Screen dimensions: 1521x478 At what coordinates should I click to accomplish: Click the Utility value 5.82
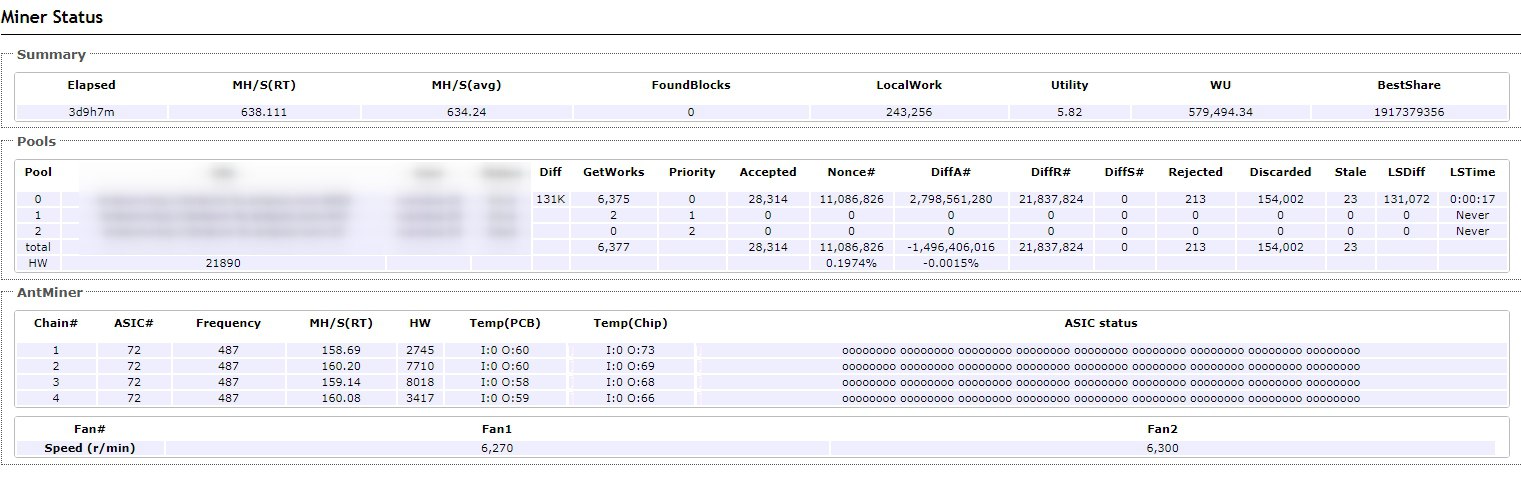pos(1069,112)
